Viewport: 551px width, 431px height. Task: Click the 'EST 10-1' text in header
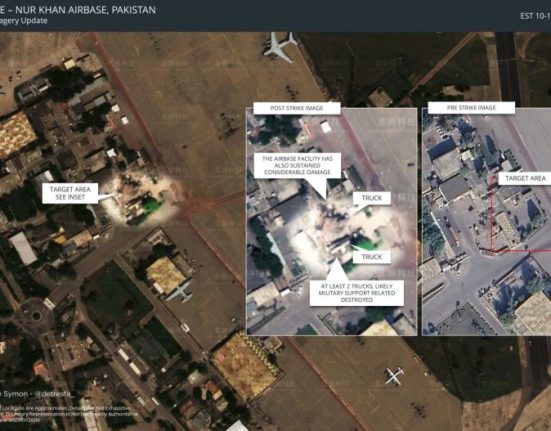point(535,16)
